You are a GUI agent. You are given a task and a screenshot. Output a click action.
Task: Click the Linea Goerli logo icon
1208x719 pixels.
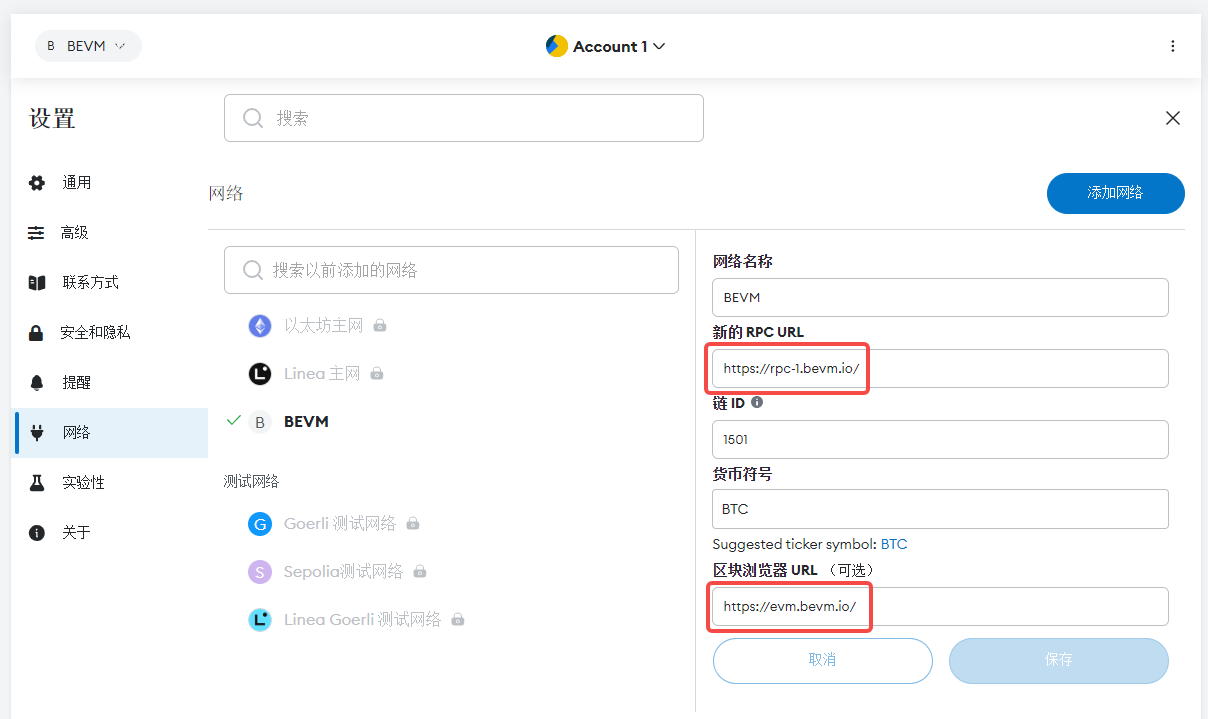[260, 619]
